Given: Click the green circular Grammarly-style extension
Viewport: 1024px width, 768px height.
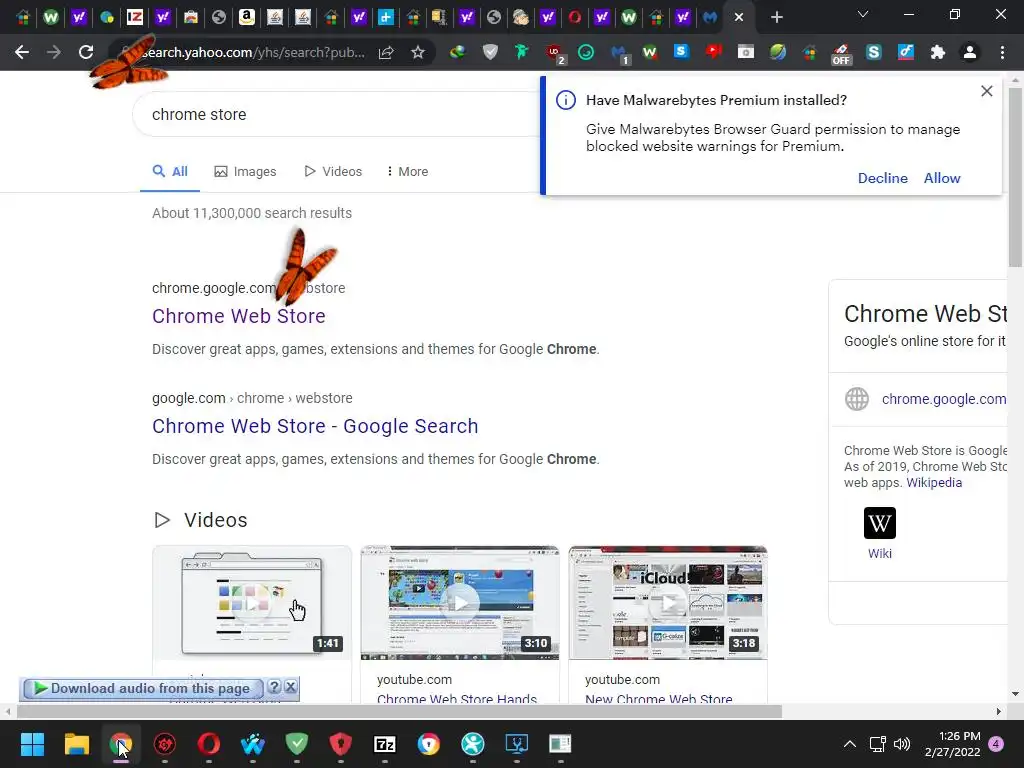Looking at the screenshot, I should [586, 52].
